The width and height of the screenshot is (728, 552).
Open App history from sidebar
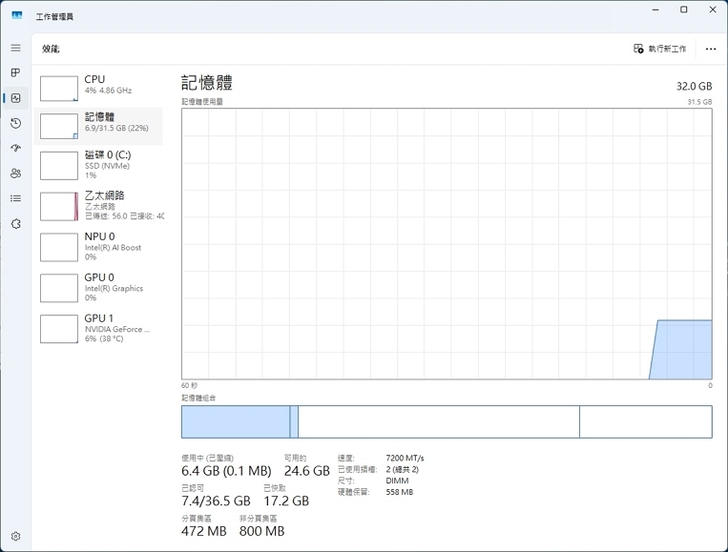pyautogui.click(x=15, y=123)
